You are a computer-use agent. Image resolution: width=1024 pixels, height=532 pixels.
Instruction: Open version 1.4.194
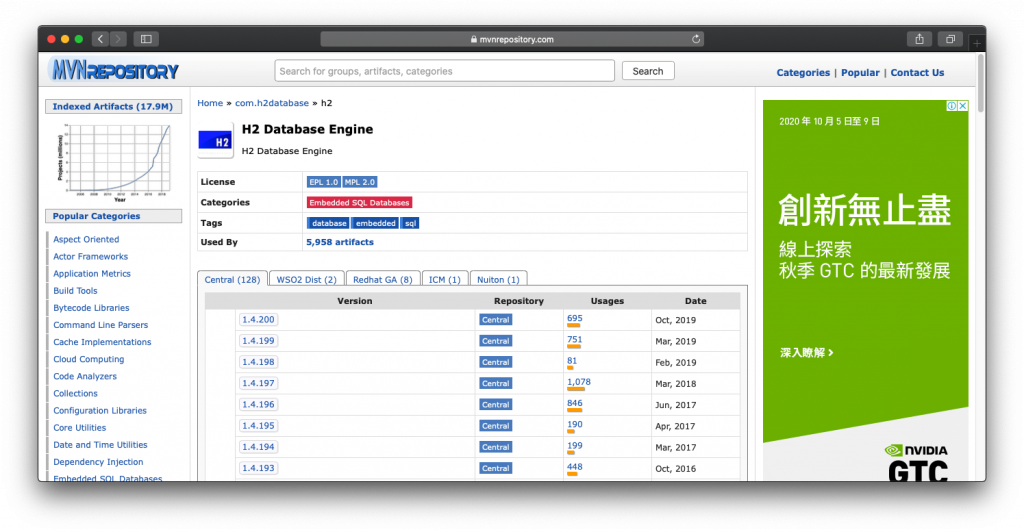click(258, 447)
